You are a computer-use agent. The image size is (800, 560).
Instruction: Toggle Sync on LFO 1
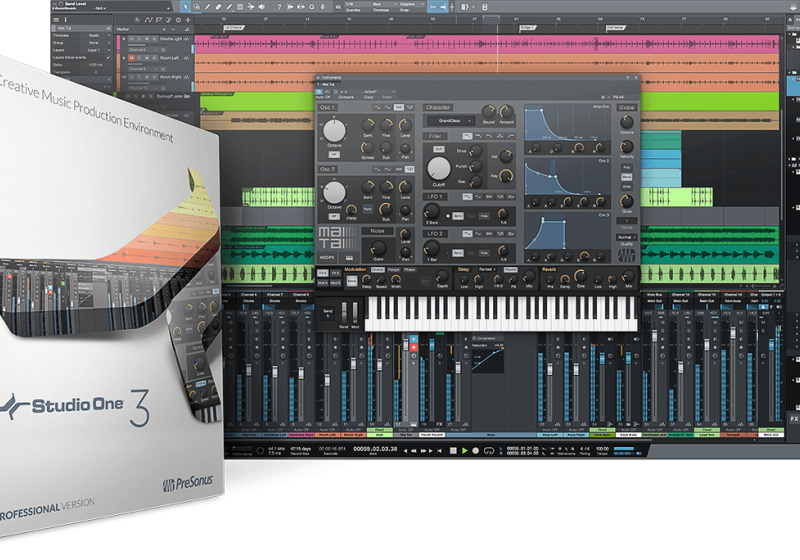click(x=458, y=216)
